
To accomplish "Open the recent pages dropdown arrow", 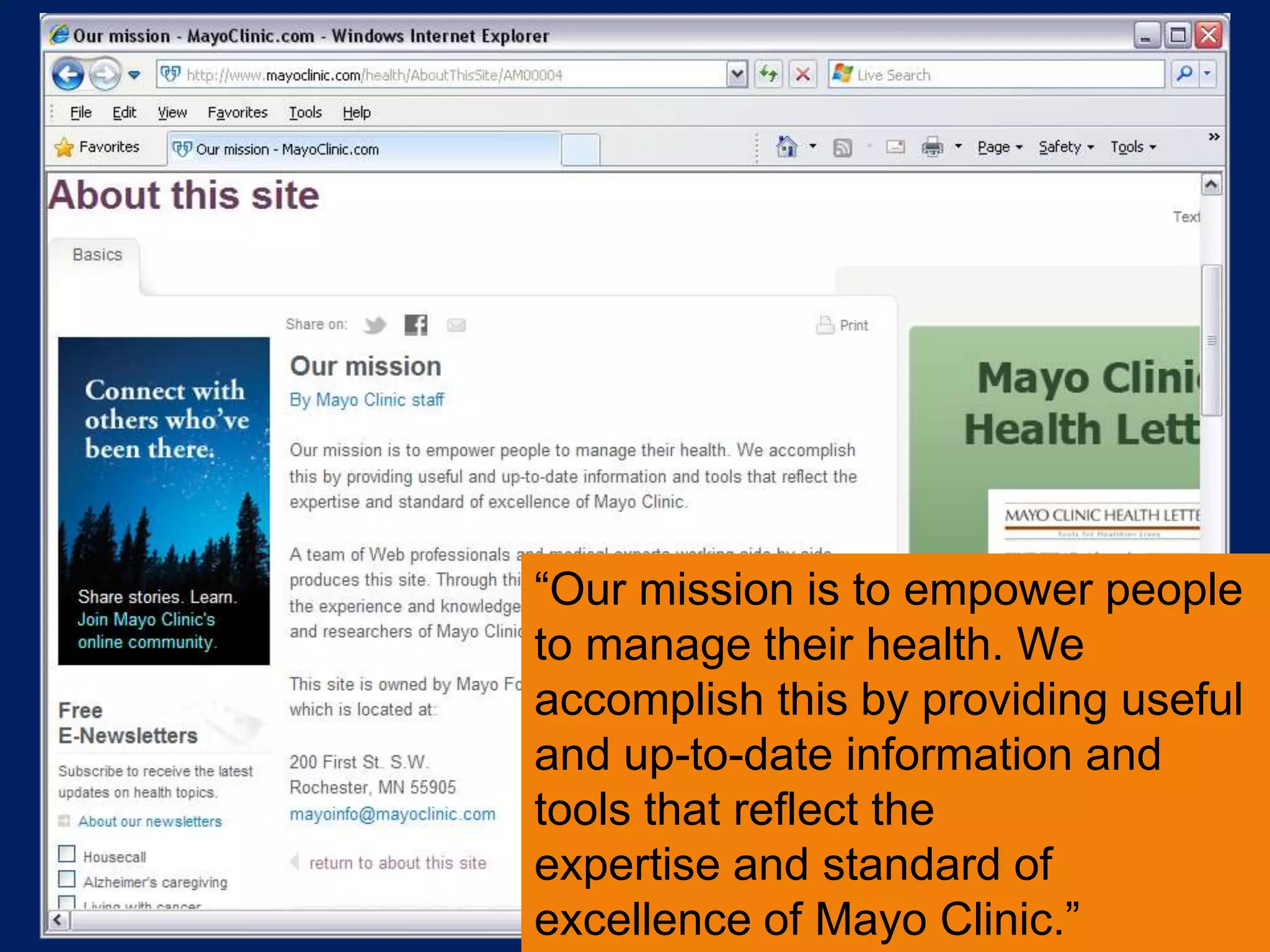I will coord(134,75).
